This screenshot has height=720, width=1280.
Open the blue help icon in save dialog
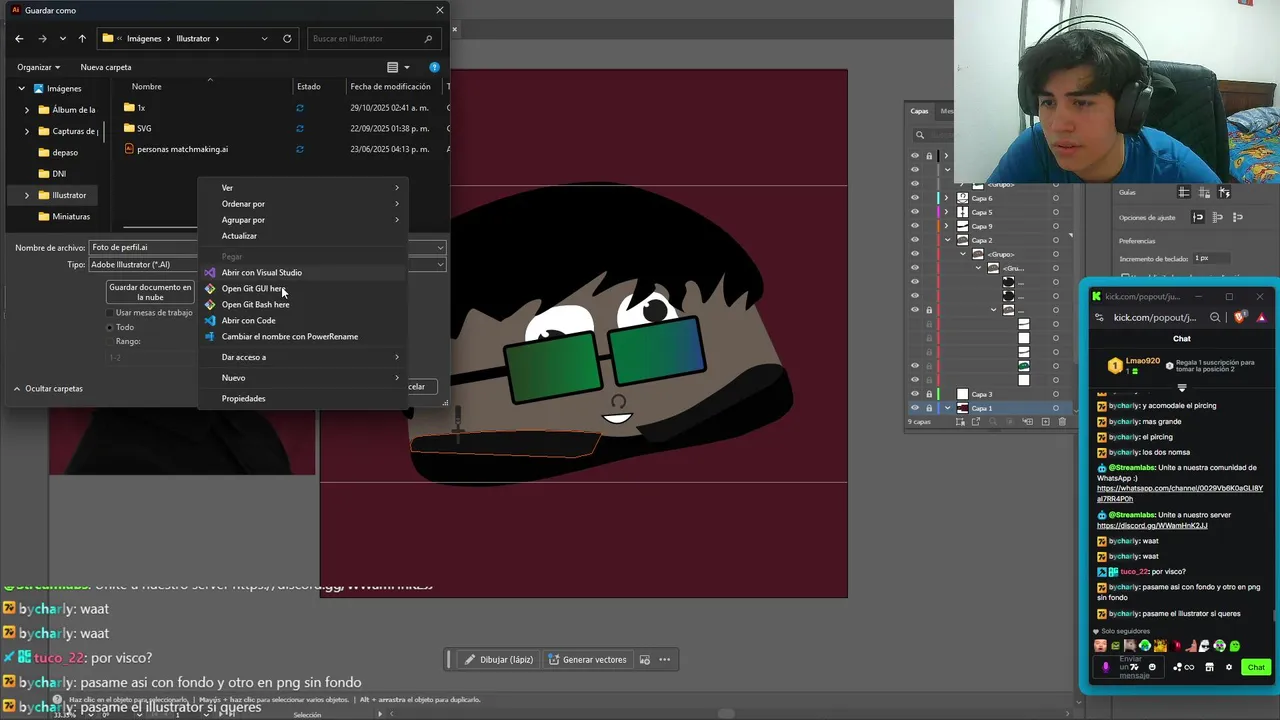434,67
